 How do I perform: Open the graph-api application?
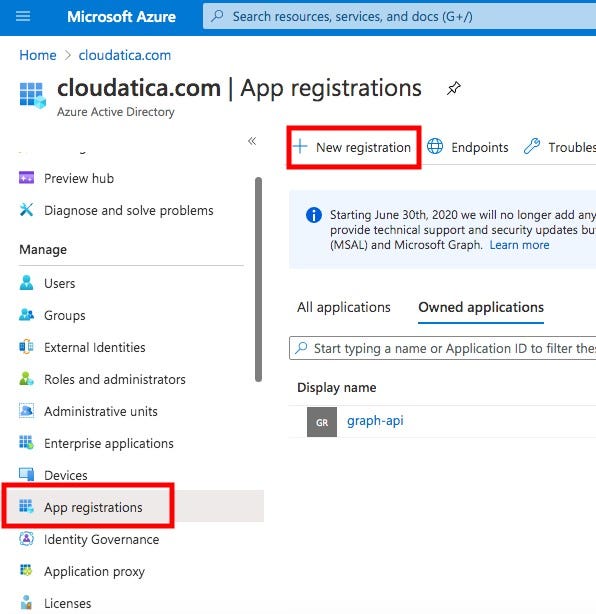tap(375, 421)
